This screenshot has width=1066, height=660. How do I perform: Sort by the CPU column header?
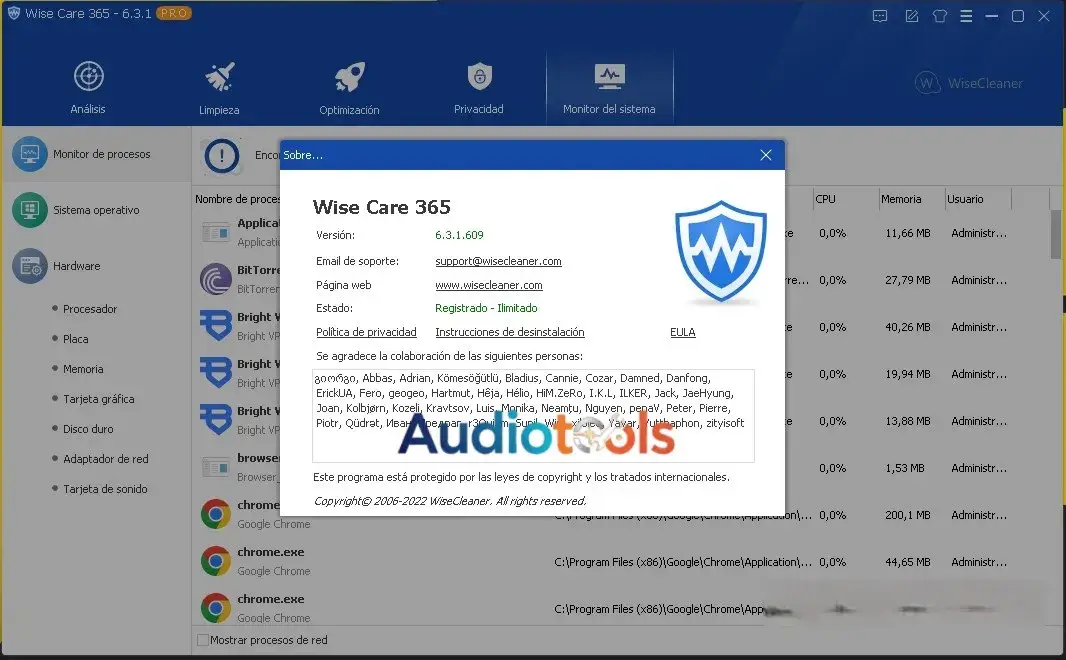coord(825,199)
